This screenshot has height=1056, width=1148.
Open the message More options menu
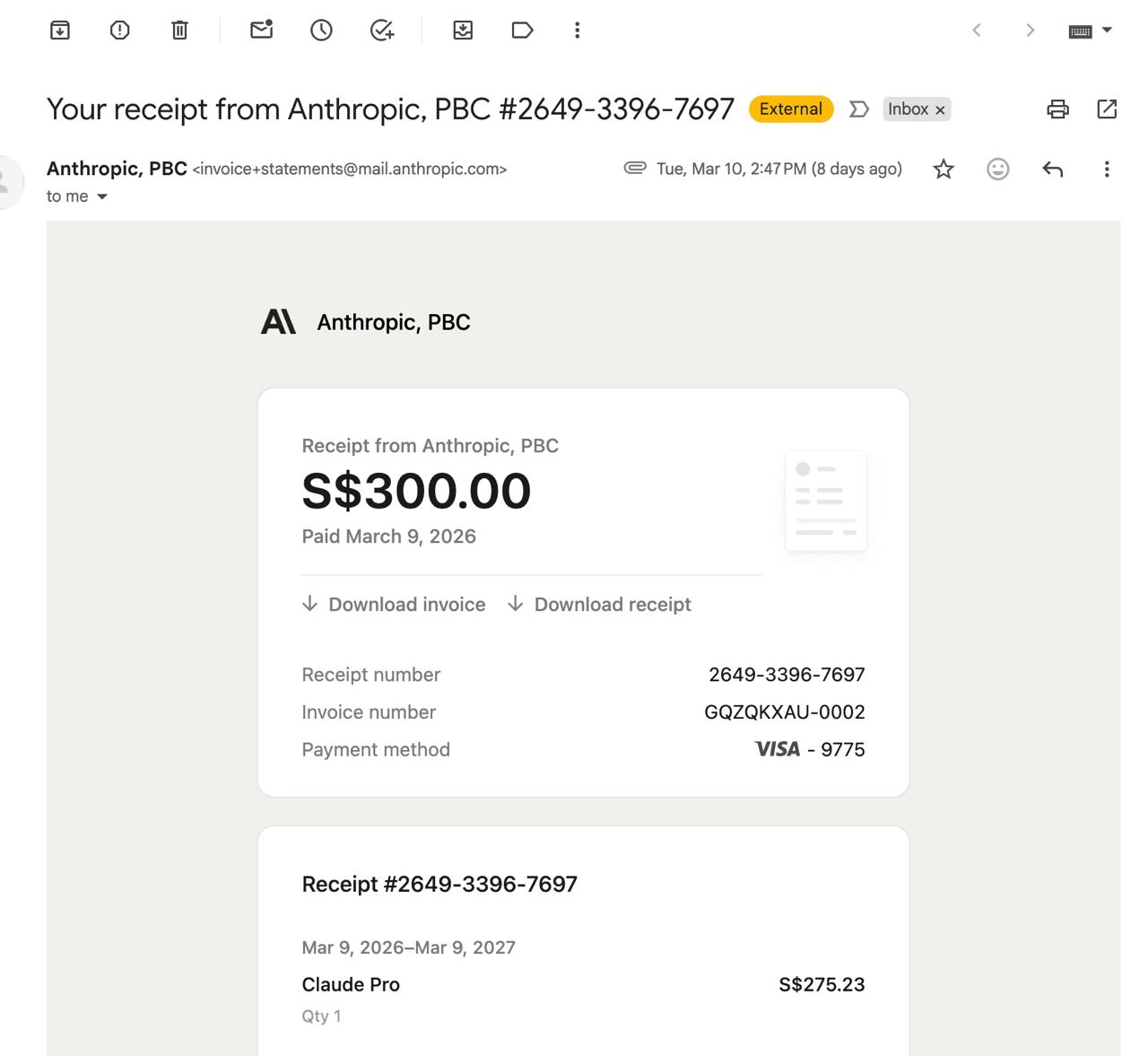(1107, 169)
